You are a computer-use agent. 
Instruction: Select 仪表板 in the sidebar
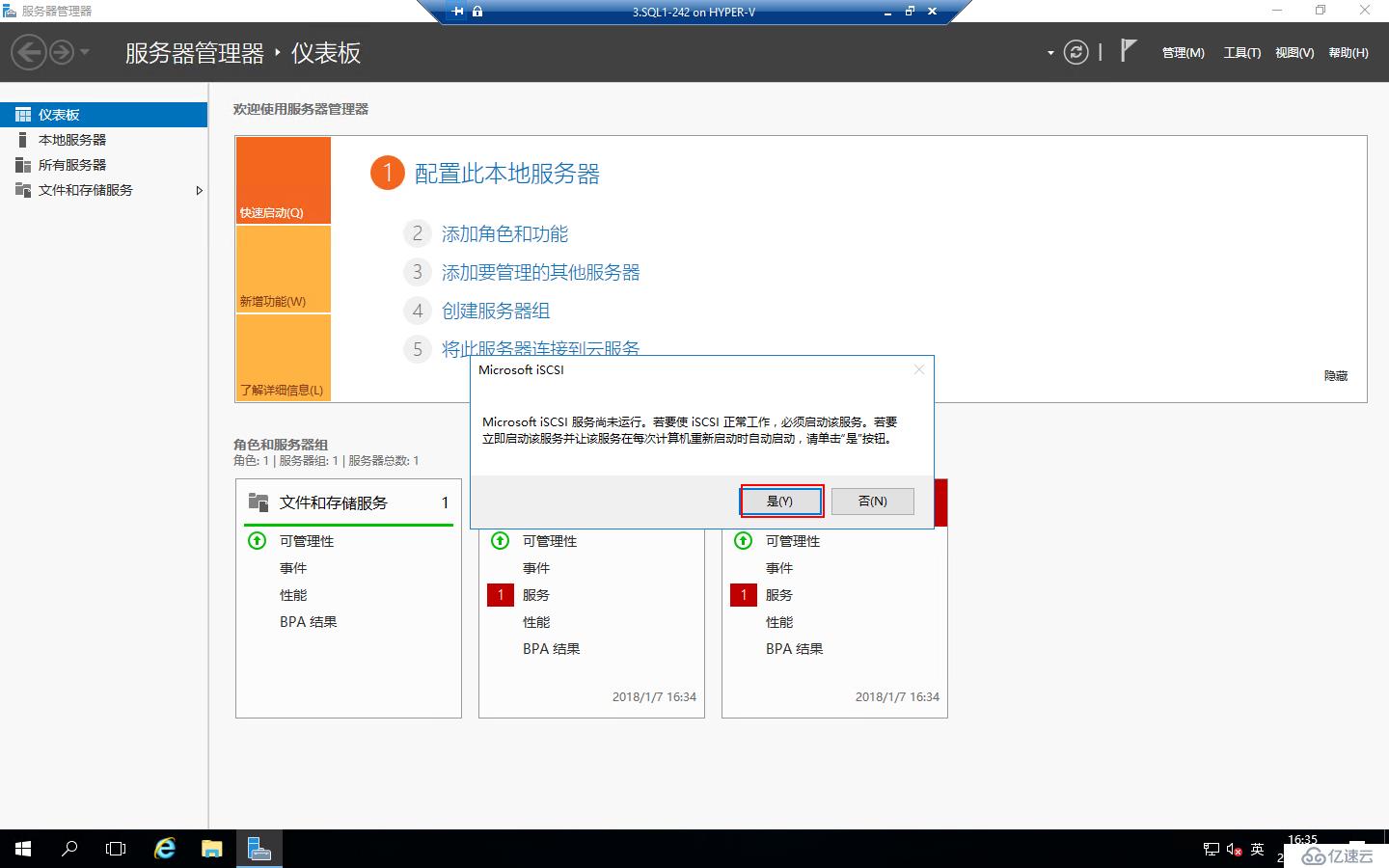tap(103, 115)
